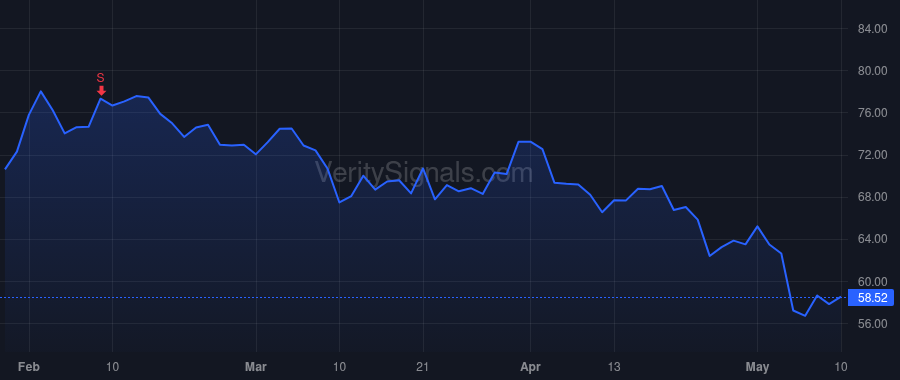Viewport: 900px width, 380px height.
Task: Click the May date axis label
Action: pyautogui.click(x=758, y=366)
